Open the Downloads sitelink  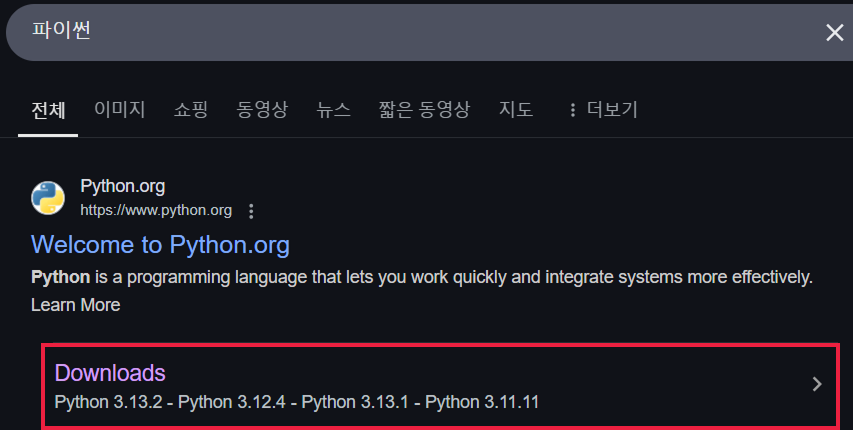(x=110, y=373)
